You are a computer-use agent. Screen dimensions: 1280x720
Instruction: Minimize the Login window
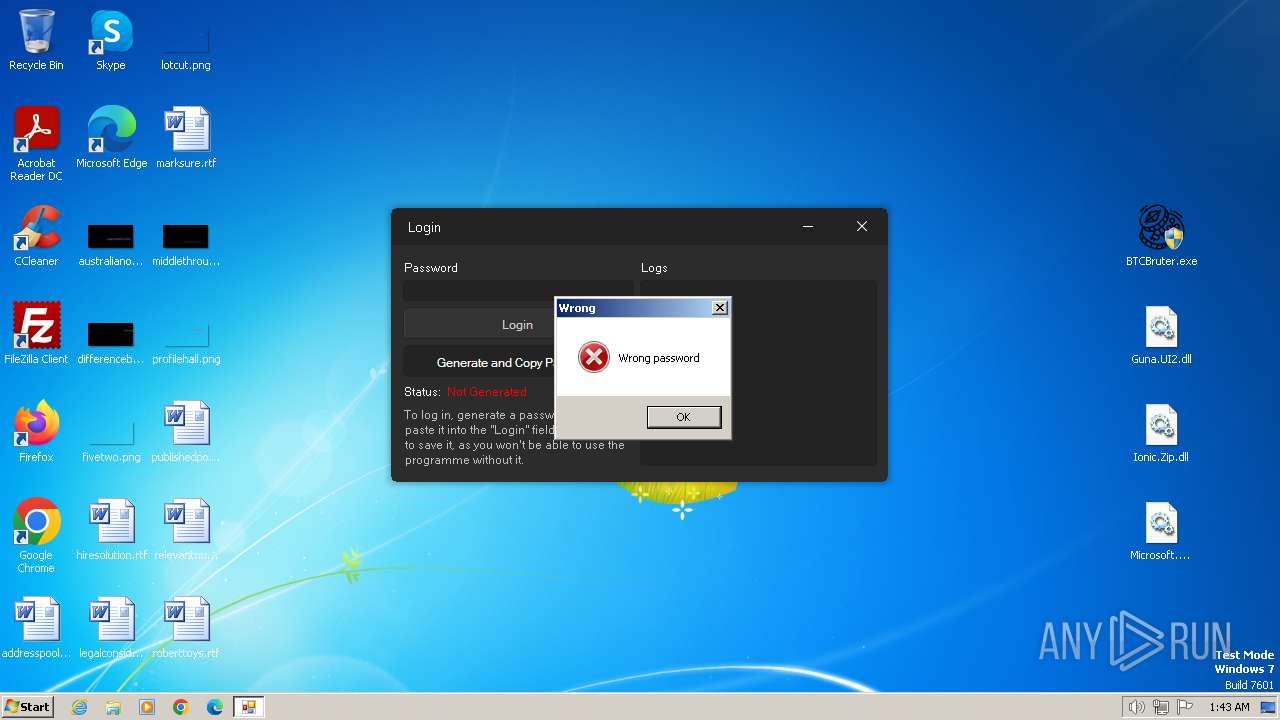click(809, 227)
